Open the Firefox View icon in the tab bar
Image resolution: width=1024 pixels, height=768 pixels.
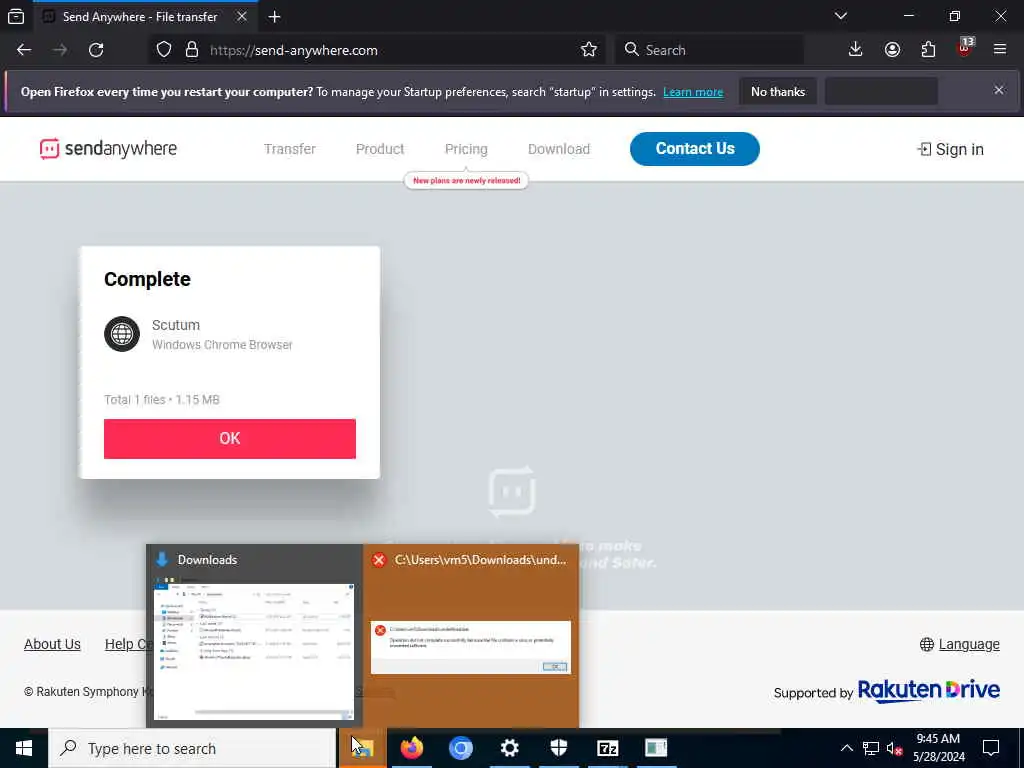16,16
